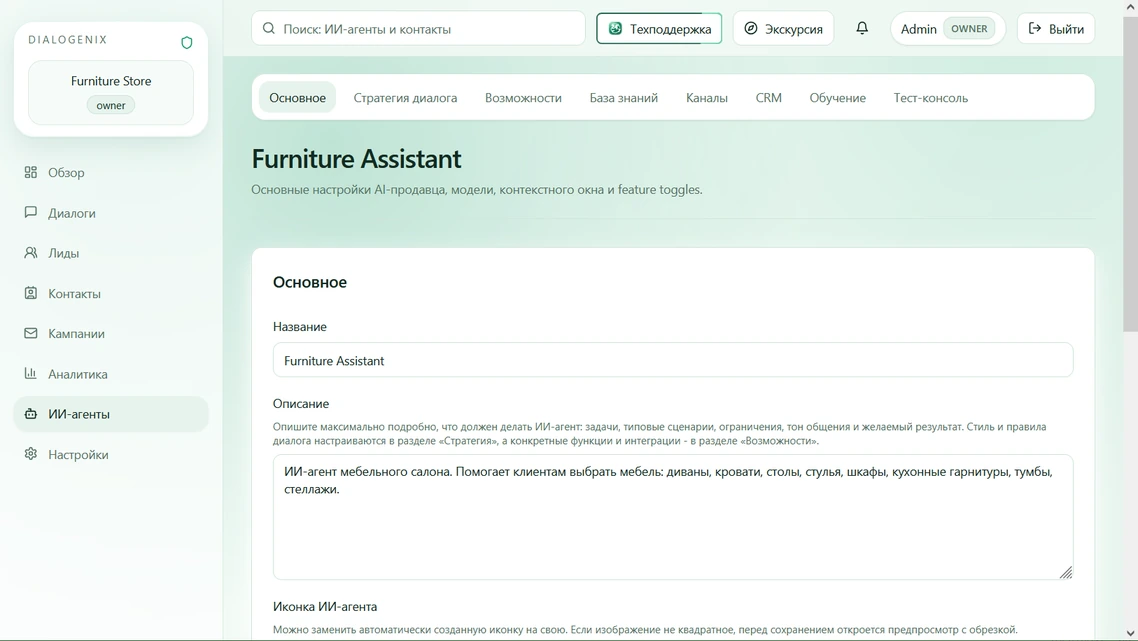Click the Обзор dashboard icon
1138x641 pixels.
click(x=30, y=172)
